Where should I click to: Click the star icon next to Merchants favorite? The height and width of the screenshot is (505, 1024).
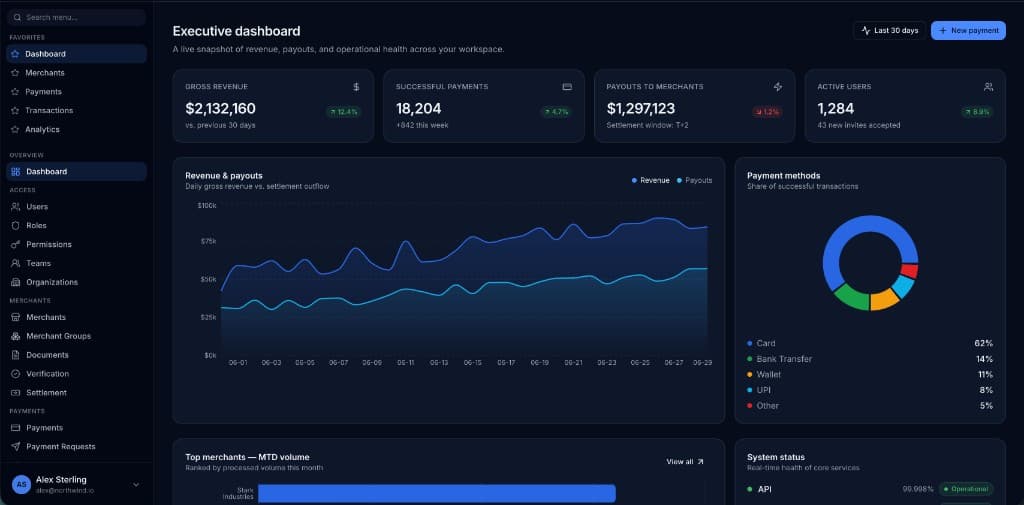click(15, 73)
